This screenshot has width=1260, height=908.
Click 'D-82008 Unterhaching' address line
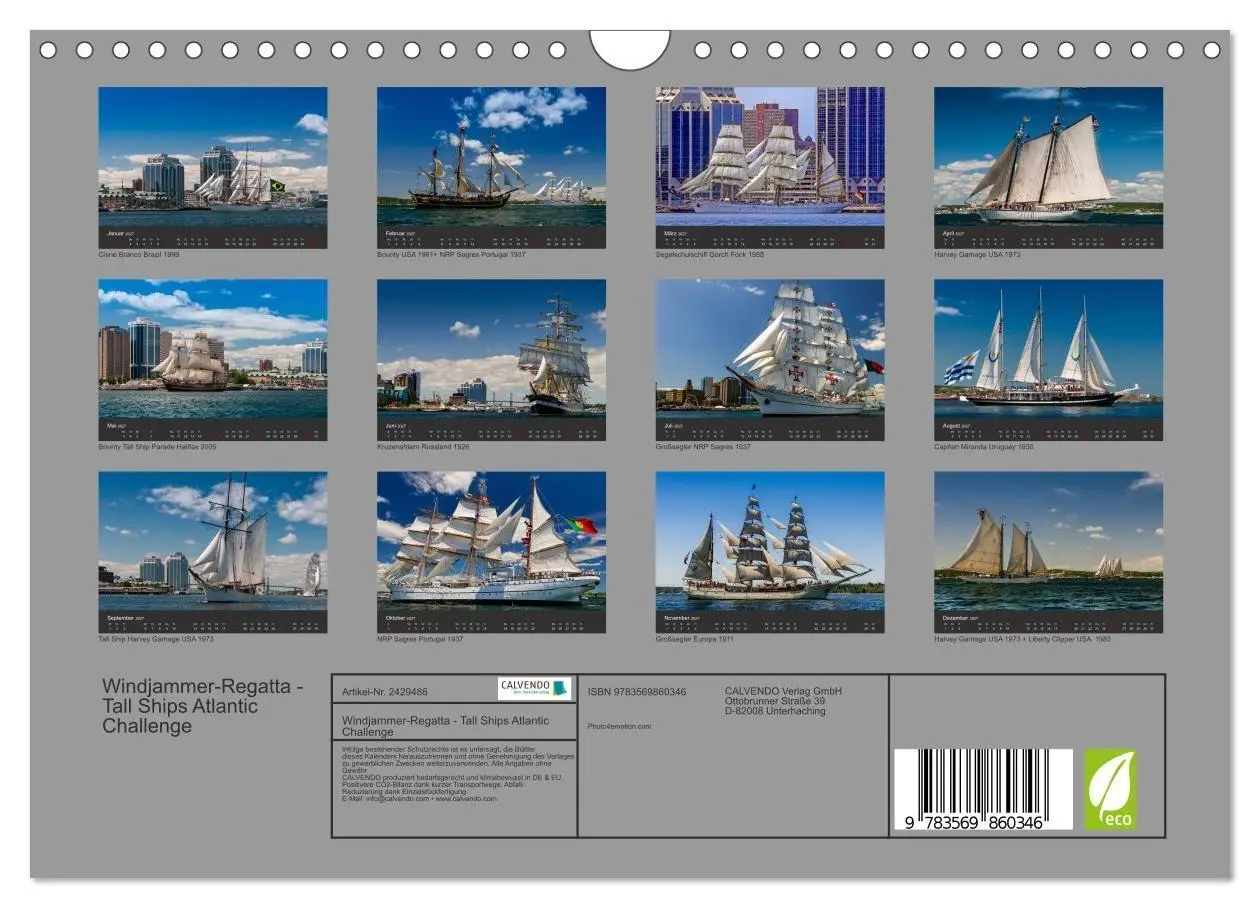(x=775, y=711)
